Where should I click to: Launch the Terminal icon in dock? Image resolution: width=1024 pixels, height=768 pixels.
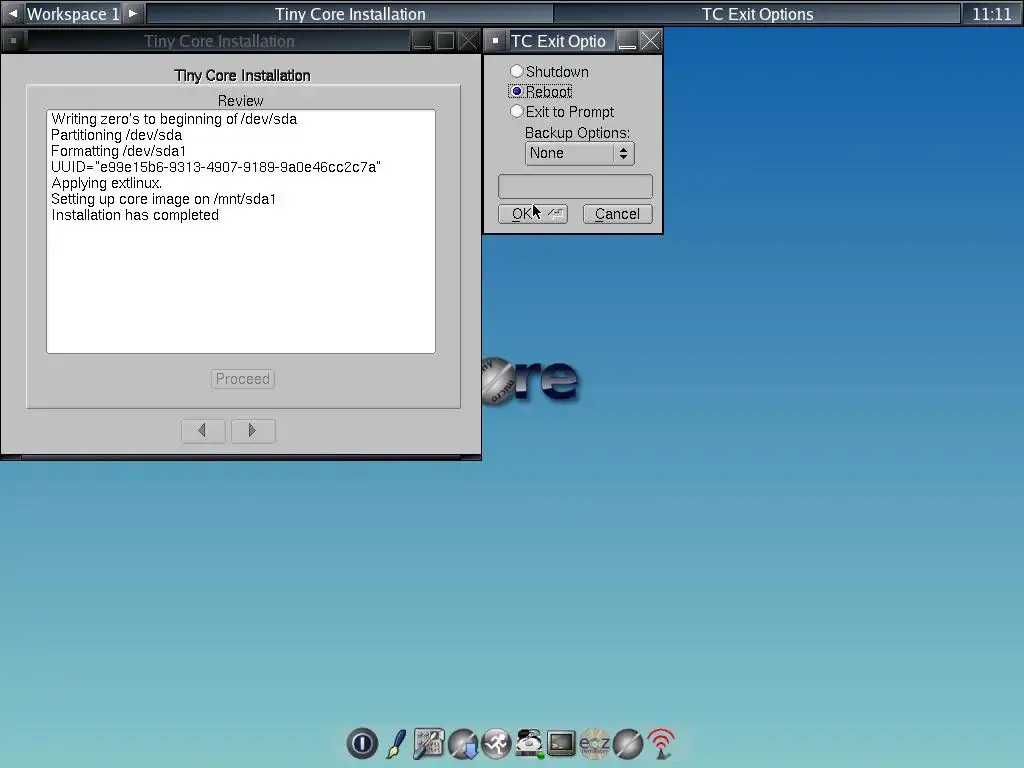562,743
